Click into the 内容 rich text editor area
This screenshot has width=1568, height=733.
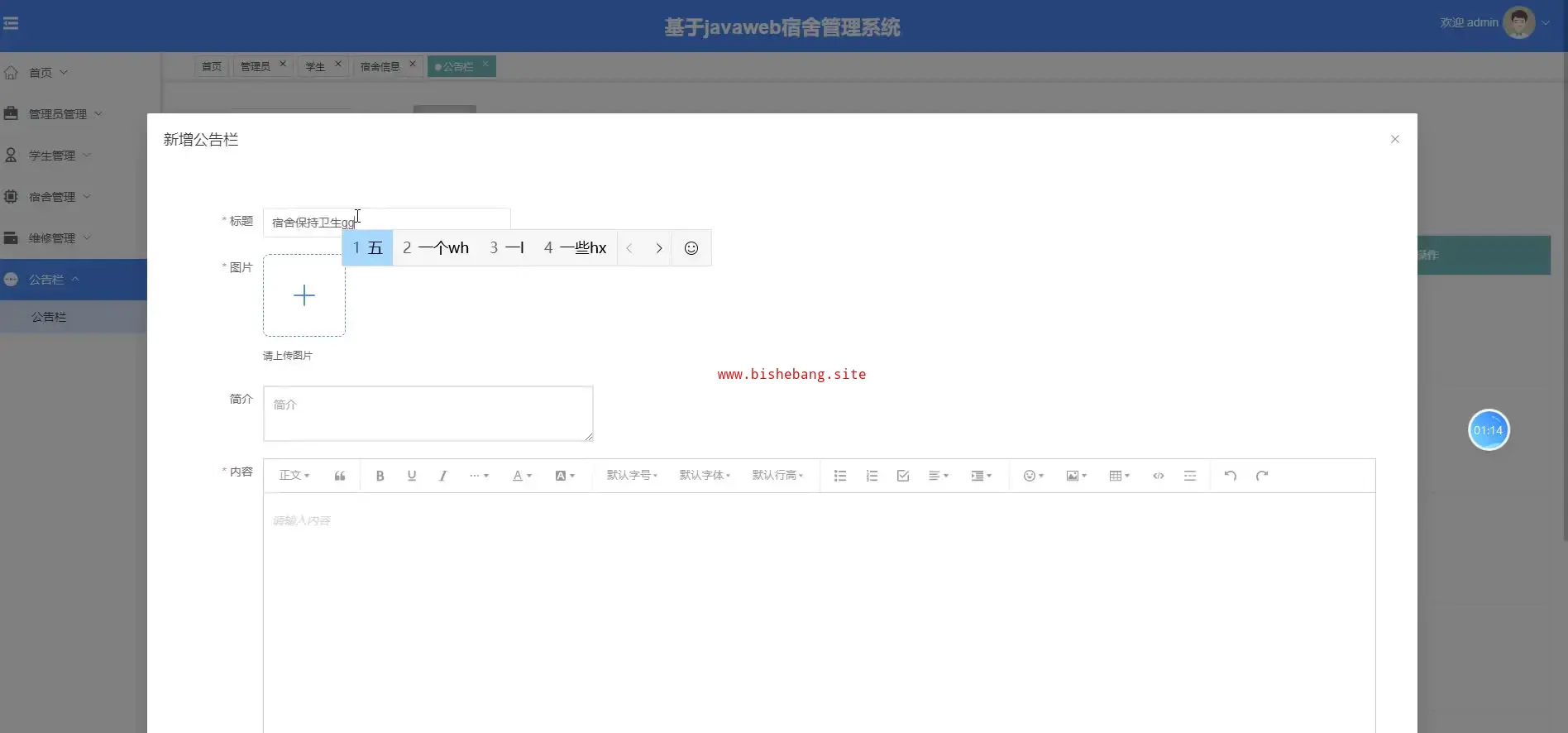coord(820,612)
